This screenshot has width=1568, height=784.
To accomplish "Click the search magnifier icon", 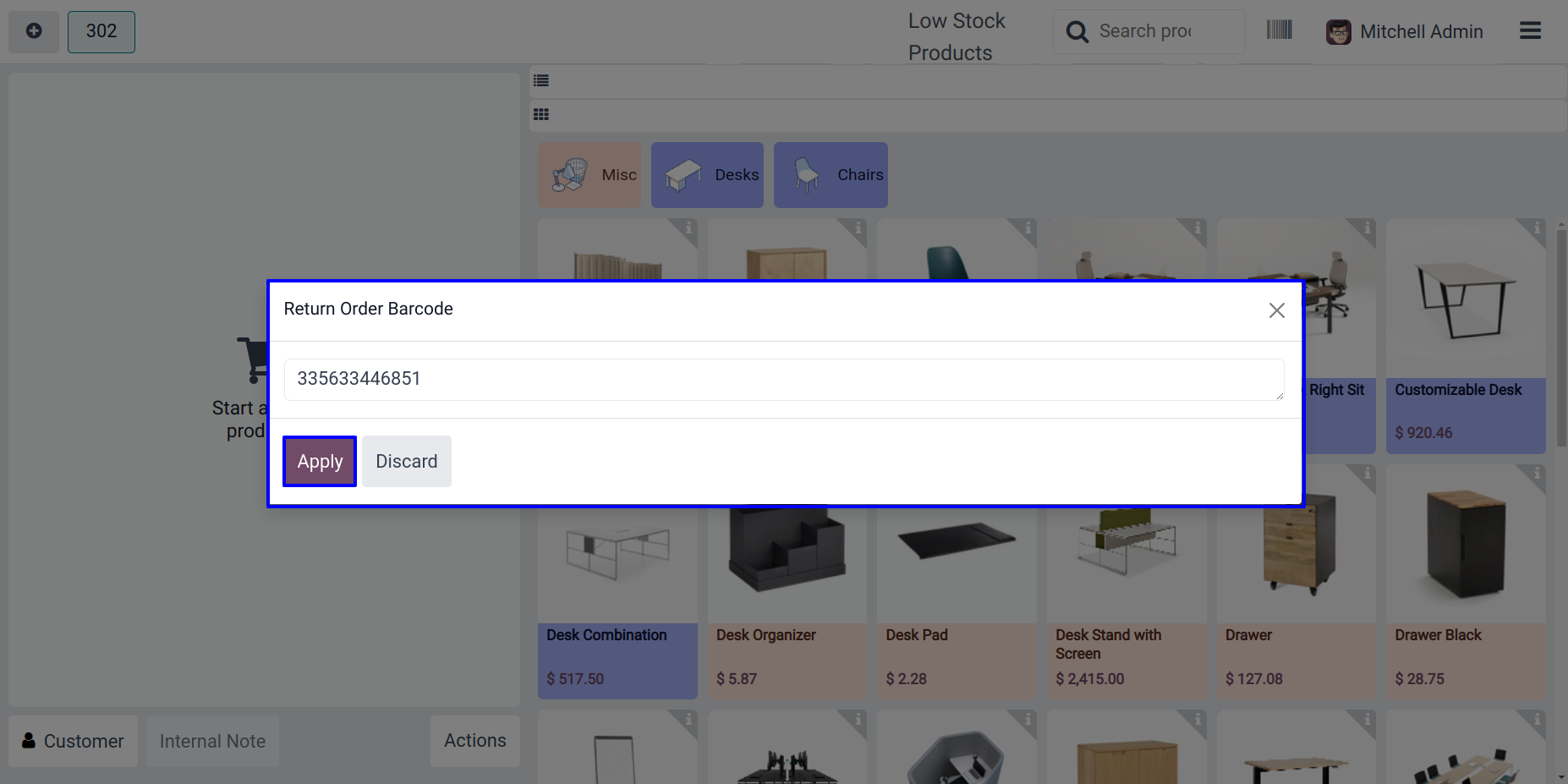I will tap(1077, 32).
